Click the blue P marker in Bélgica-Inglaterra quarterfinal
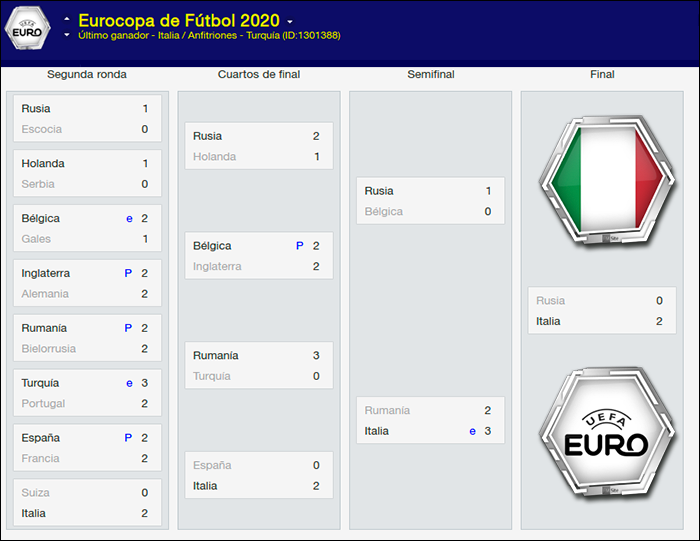Image resolution: width=700 pixels, height=541 pixels. pyautogui.click(x=300, y=246)
